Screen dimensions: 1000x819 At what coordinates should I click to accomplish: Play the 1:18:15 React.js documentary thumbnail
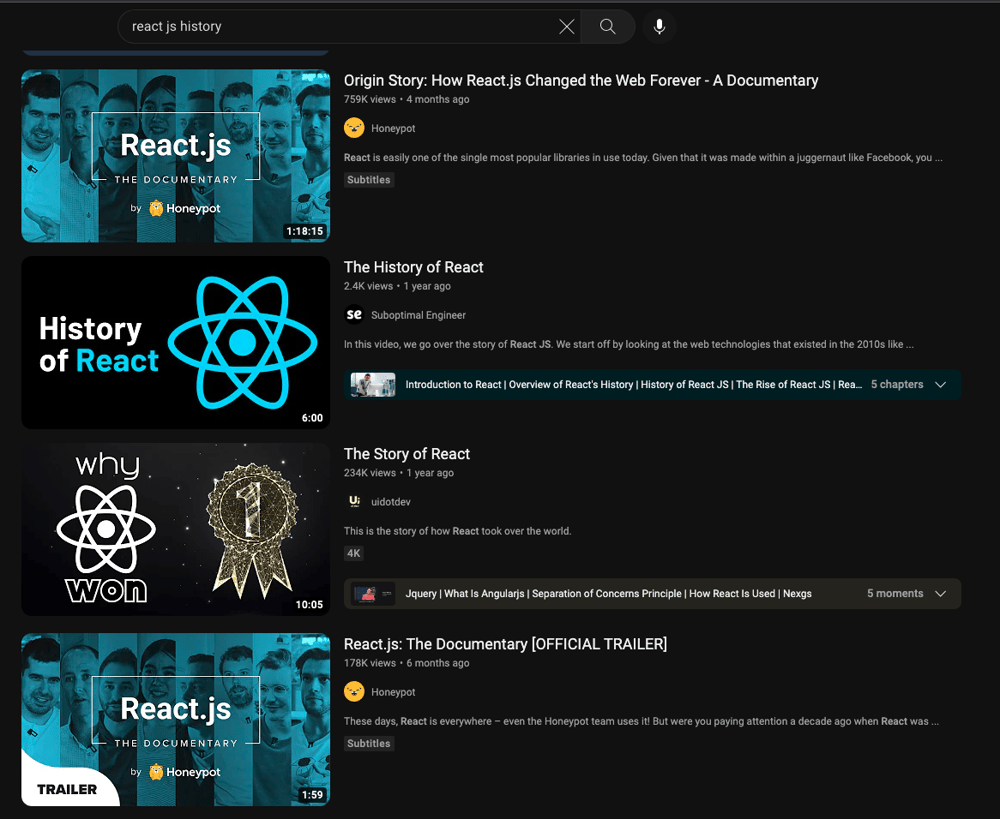click(175, 156)
